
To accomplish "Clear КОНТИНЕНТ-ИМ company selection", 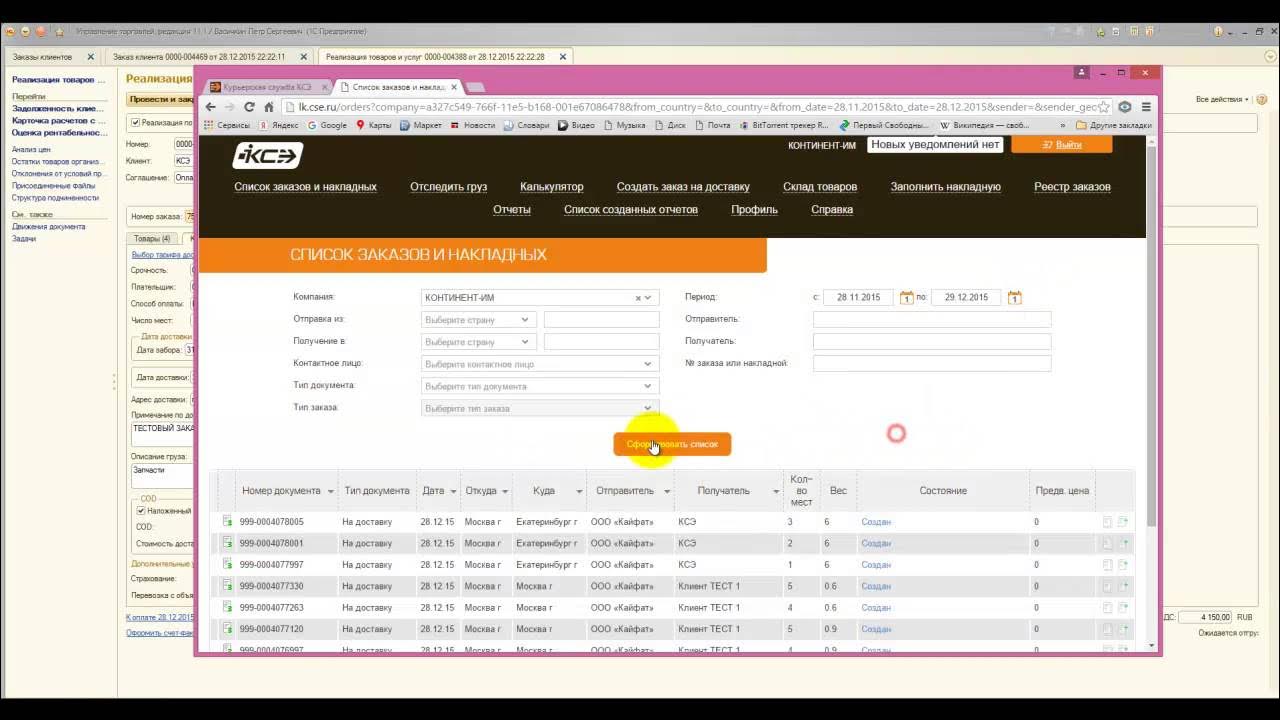I will pos(638,298).
